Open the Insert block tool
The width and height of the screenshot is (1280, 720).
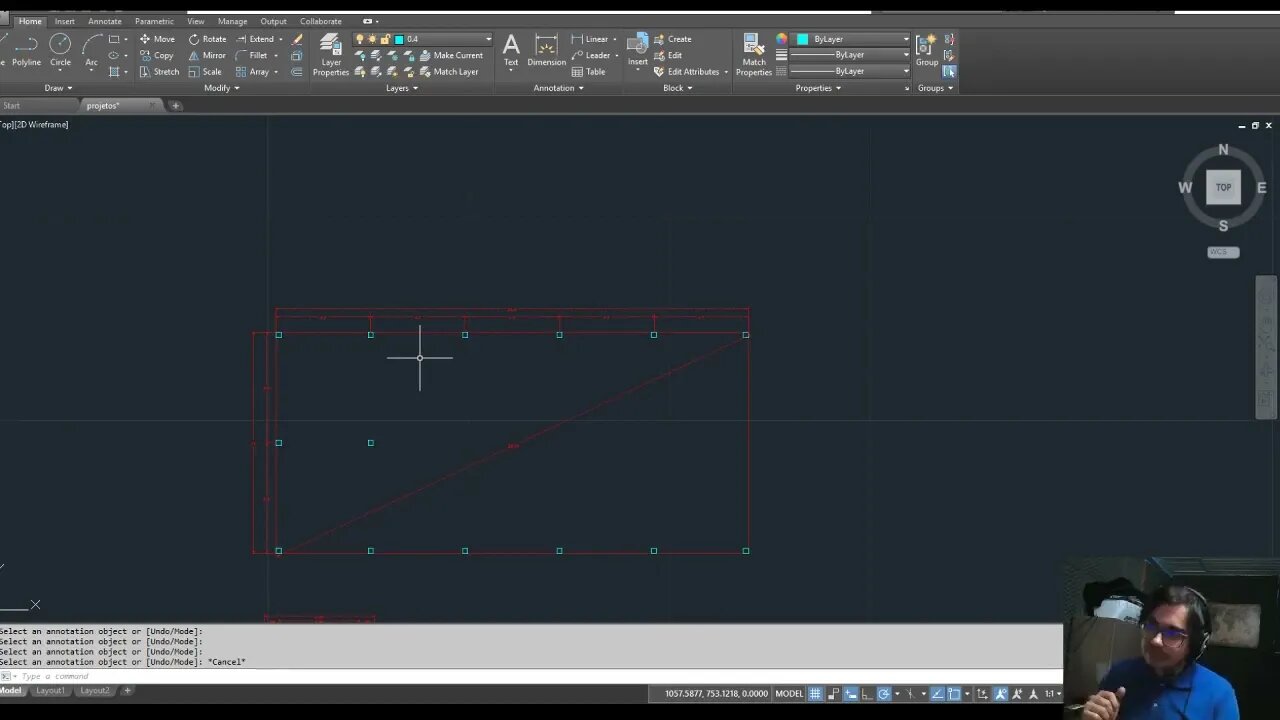tap(637, 50)
